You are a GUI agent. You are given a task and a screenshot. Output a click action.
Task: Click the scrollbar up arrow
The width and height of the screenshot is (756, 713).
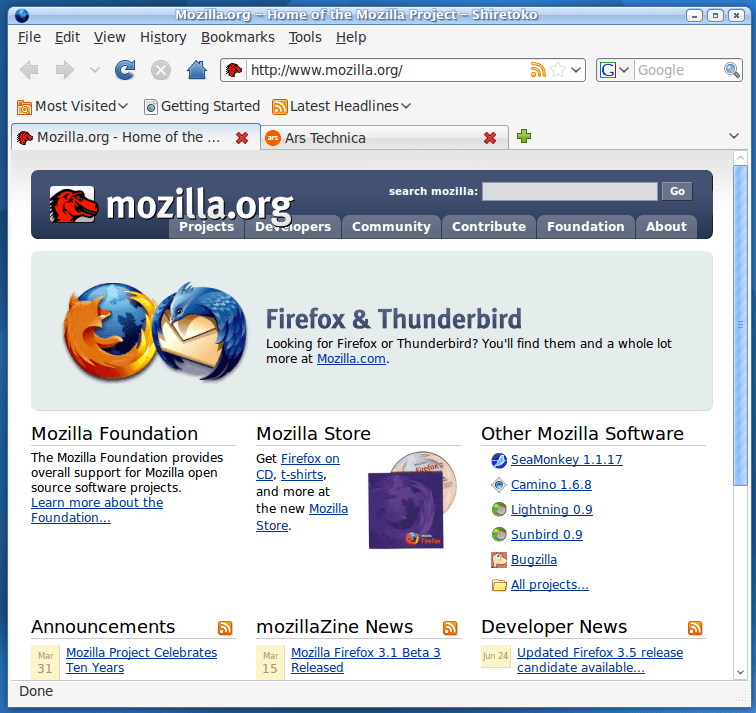click(x=740, y=158)
